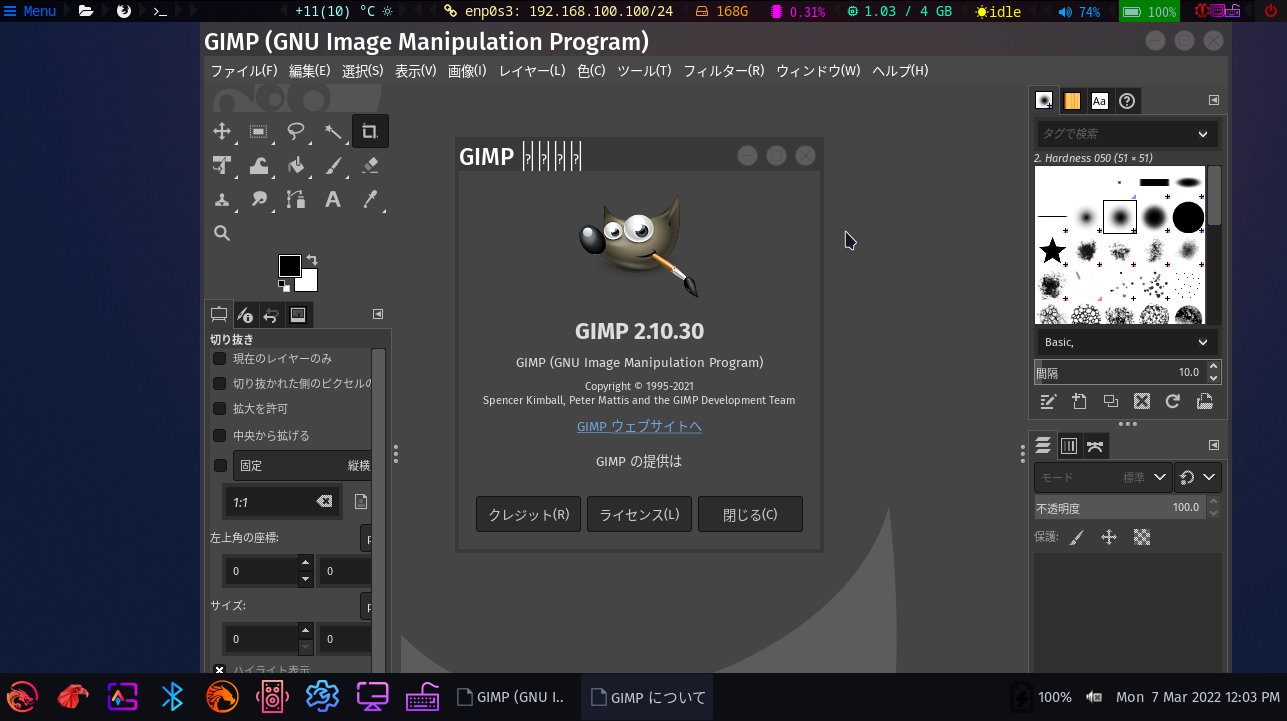
Task: Select the Warp Transform tool
Action: coord(259,165)
